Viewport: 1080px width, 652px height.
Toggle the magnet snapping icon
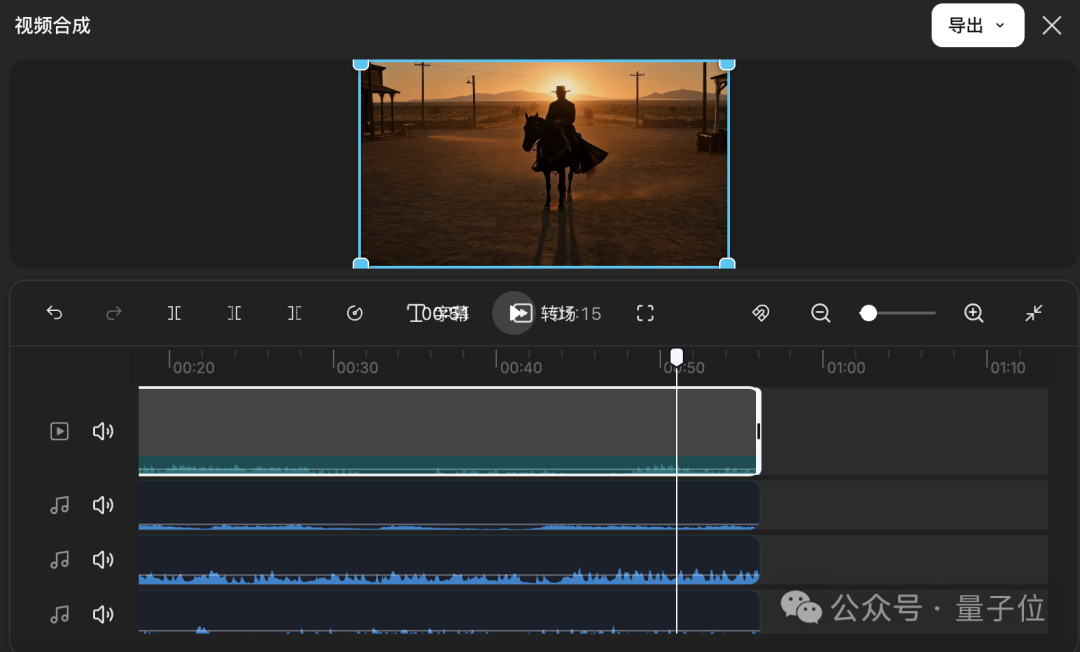pyautogui.click(x=760, y=313)
